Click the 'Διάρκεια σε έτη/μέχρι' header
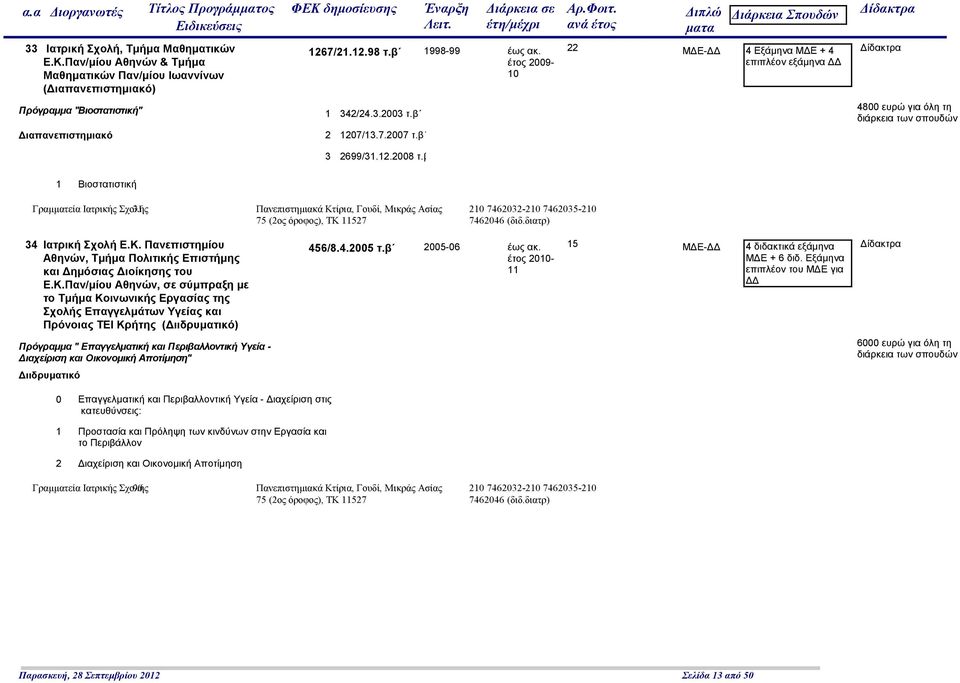This screenshot has width=960, height=683. 520,17
